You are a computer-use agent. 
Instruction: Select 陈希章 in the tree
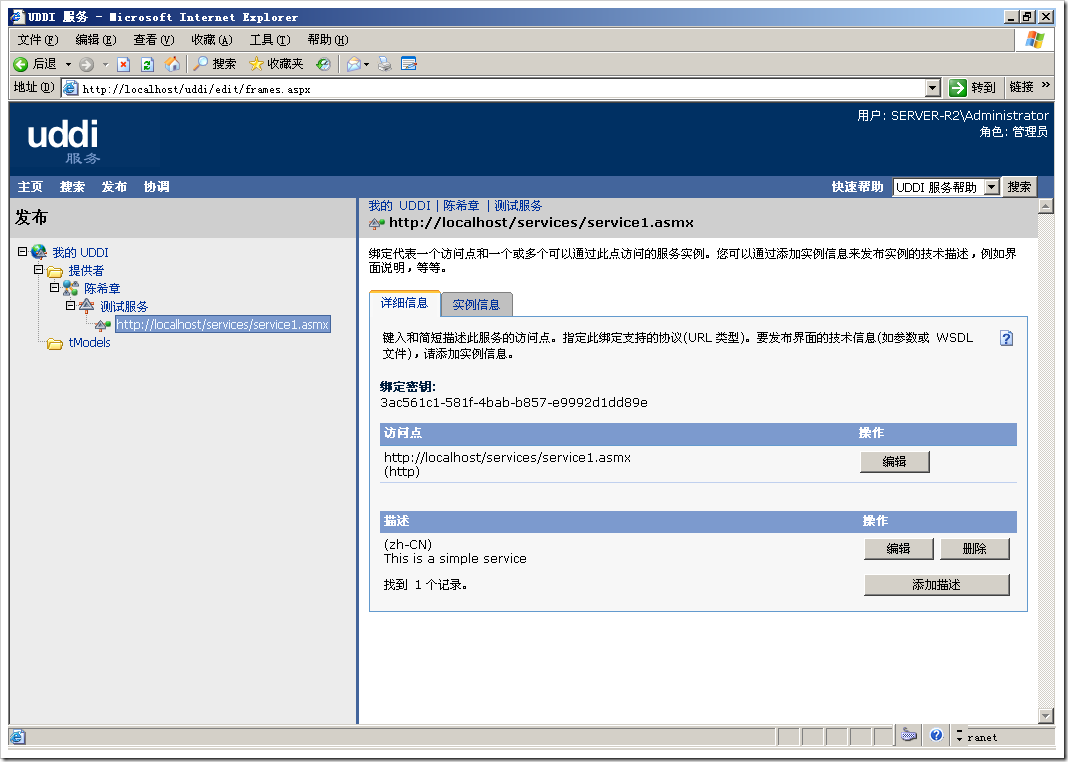click(x=102, y=289)
